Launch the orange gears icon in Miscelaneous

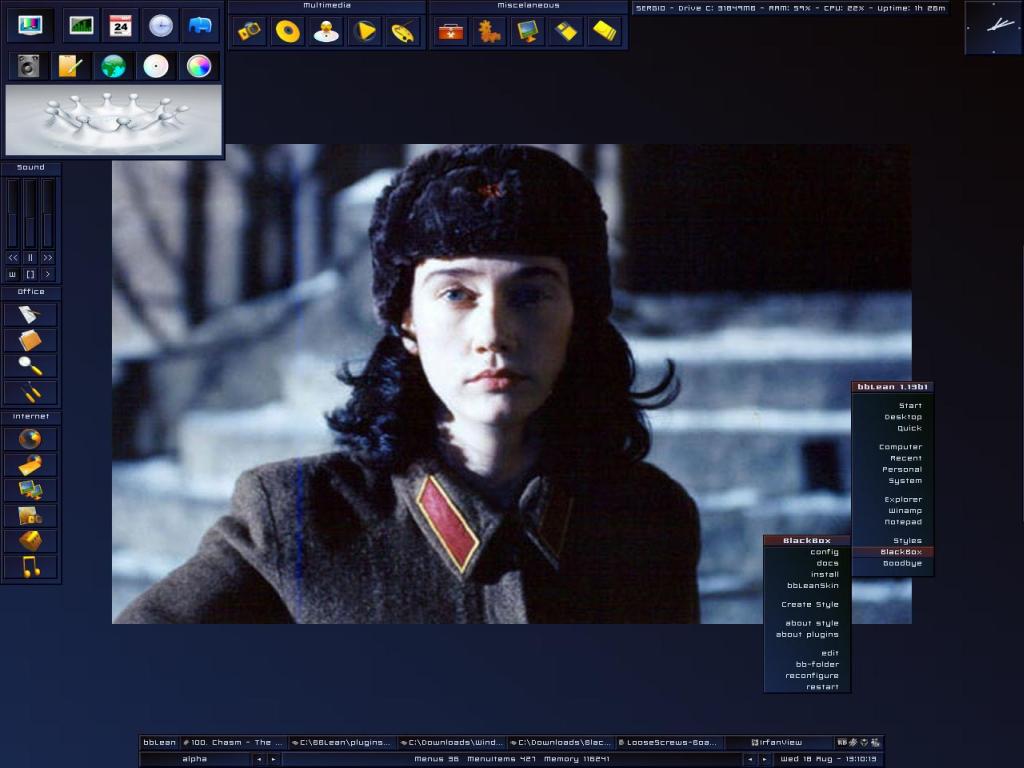[x=489, y=31]
